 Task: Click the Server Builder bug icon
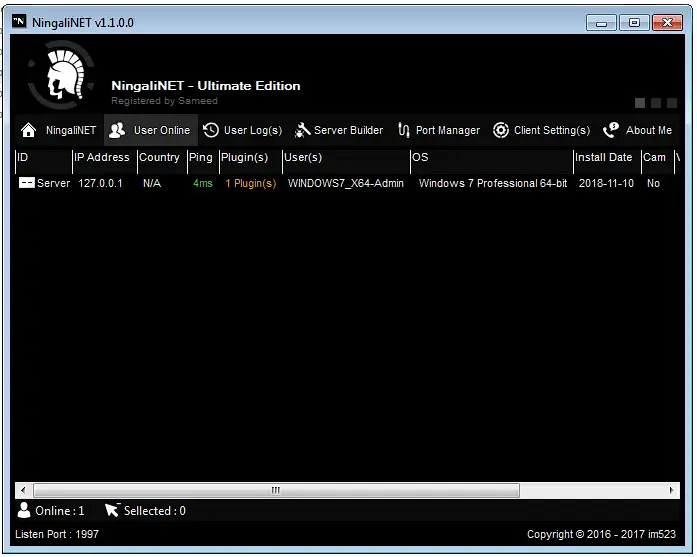coord(302,130)
